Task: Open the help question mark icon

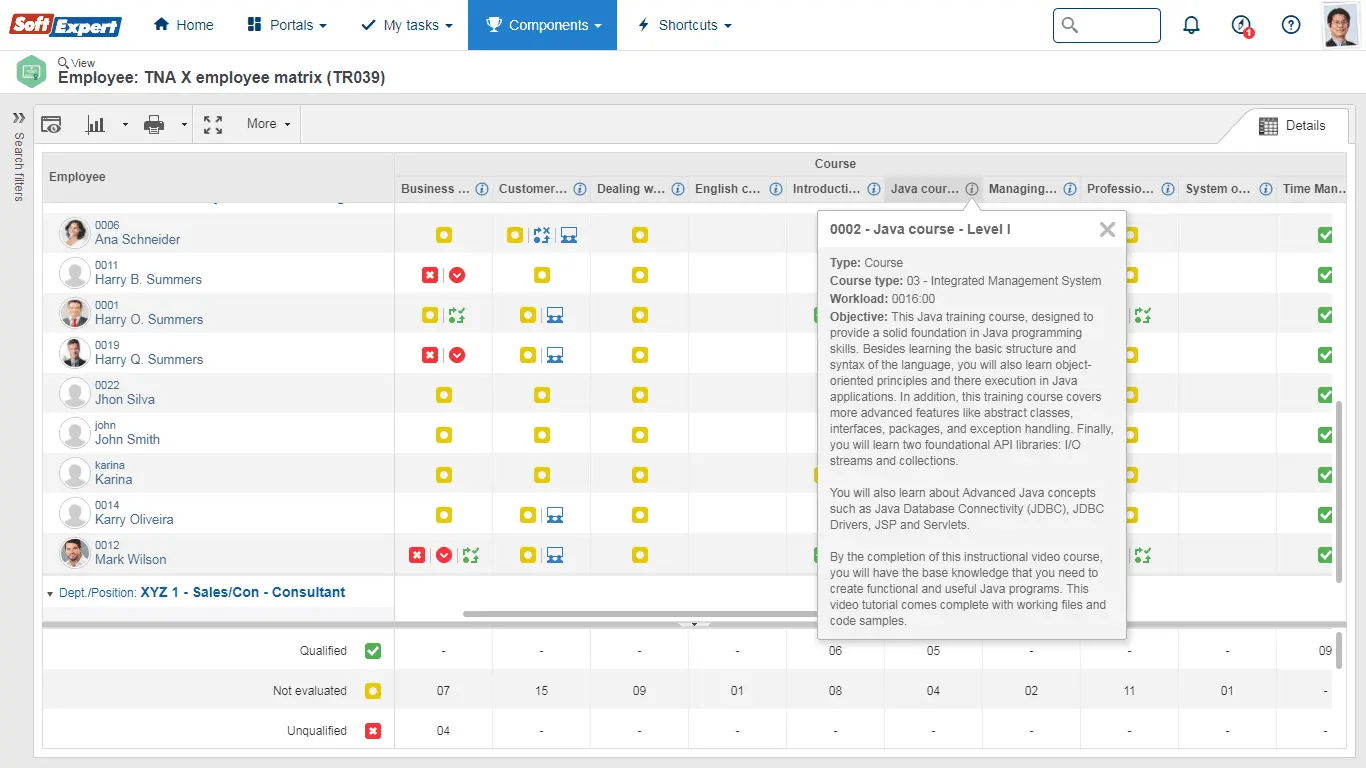Action: 1291,25
